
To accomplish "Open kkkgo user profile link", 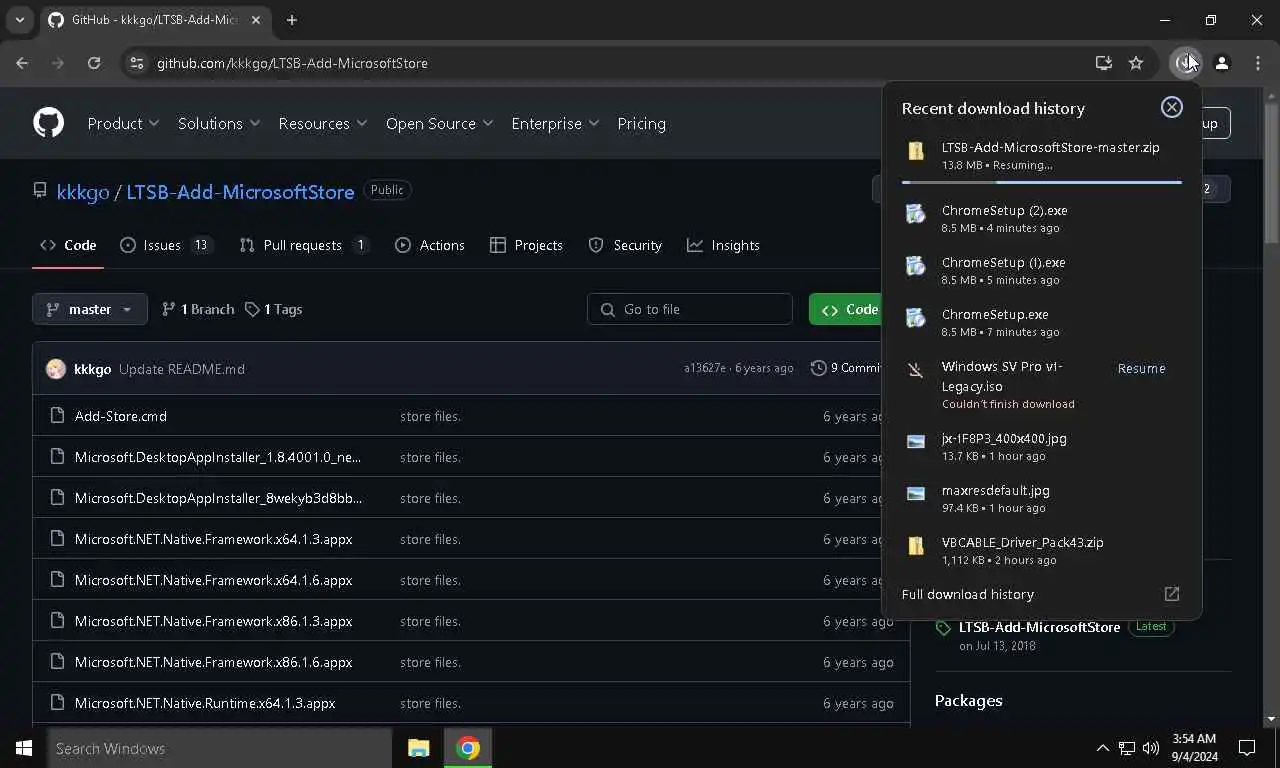I will click(x=83, y=192).
